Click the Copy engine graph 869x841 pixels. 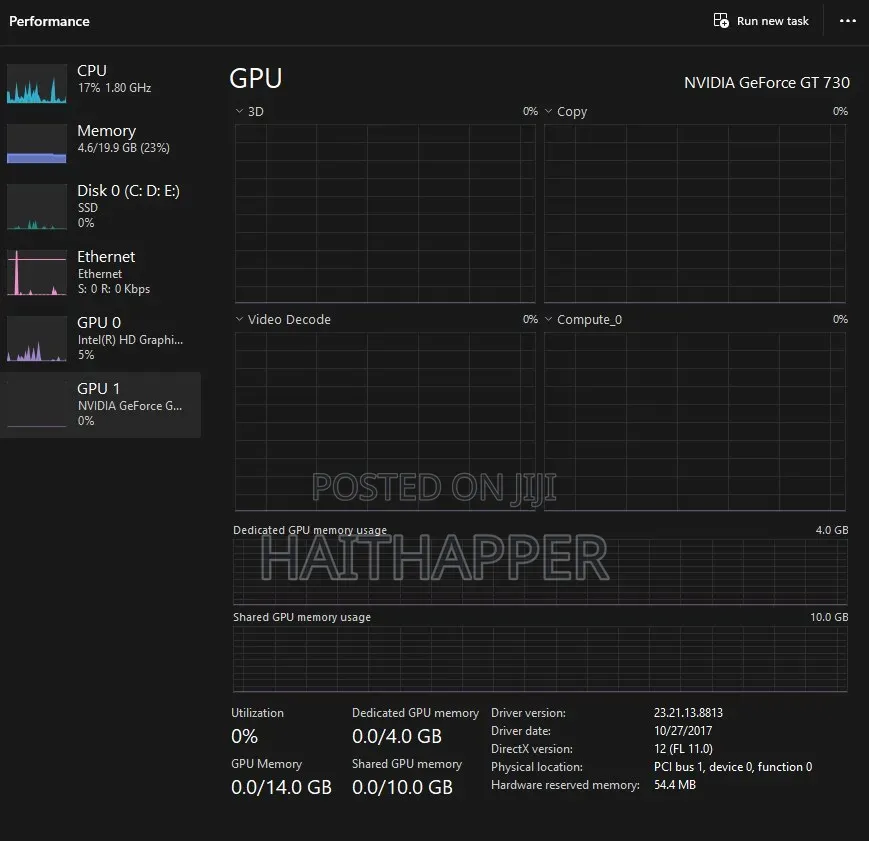tap(695, 213)
